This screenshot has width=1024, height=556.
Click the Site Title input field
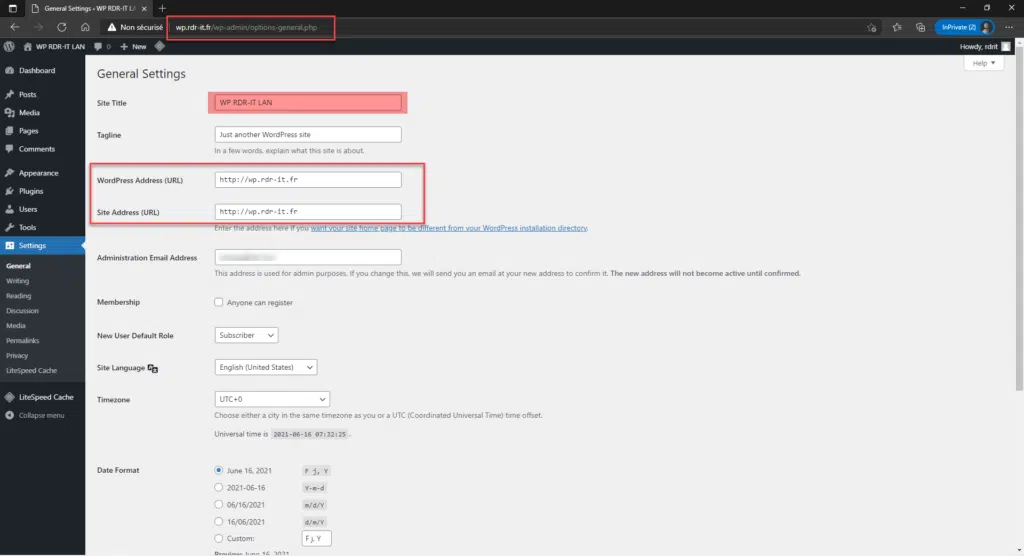coord(308,103)
